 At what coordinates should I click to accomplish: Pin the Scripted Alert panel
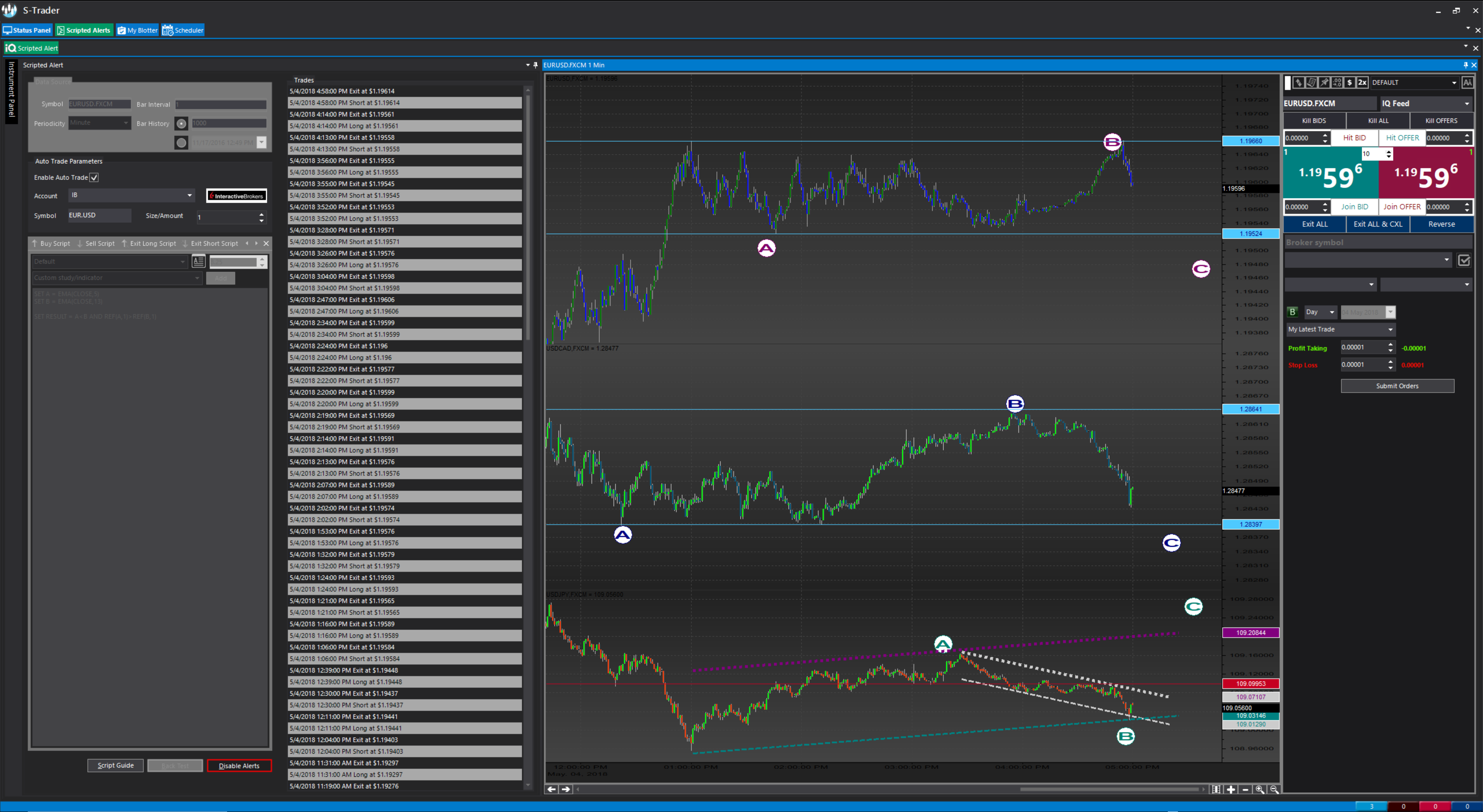point(535,65)
